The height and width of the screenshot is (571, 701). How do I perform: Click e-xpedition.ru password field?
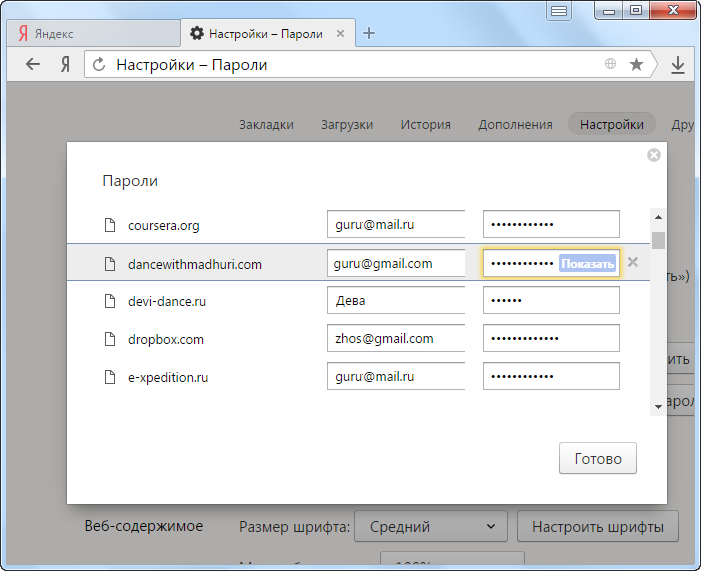[551, 376]
